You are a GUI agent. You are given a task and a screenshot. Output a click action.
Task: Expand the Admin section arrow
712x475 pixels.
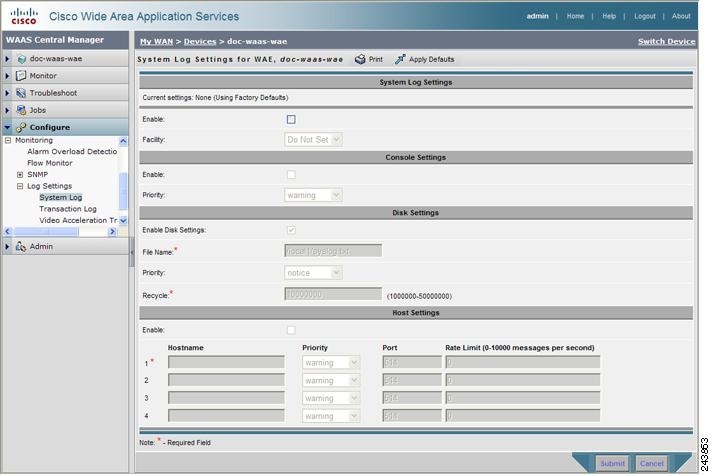(7, 247)
